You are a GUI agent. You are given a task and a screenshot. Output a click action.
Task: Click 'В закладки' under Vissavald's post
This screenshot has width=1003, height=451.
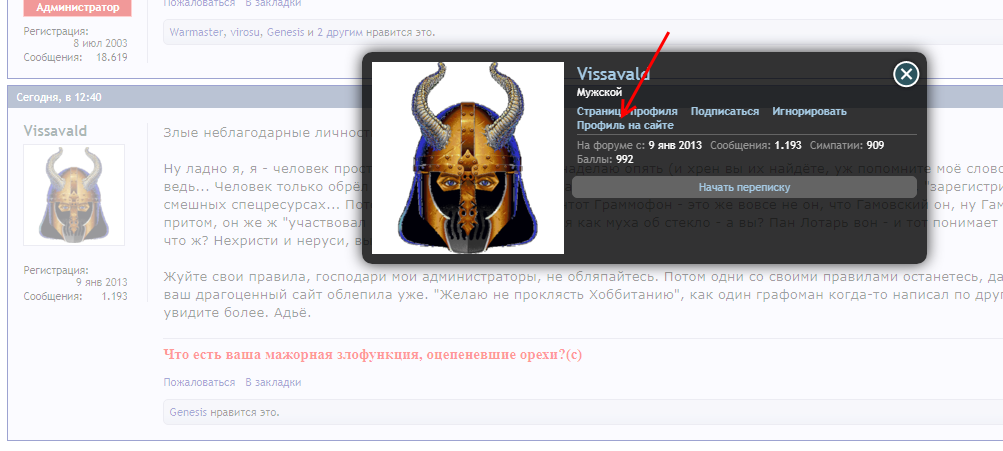[273, 383]
